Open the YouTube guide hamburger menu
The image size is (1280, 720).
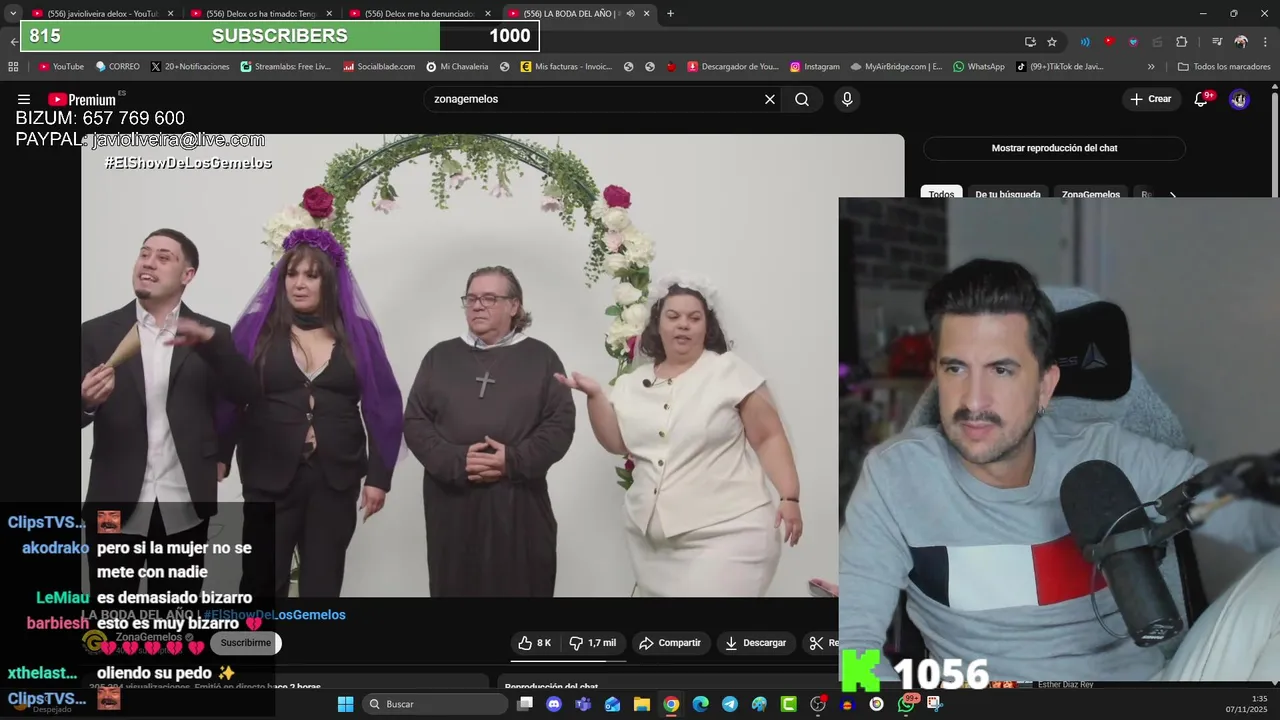(23, 99)
